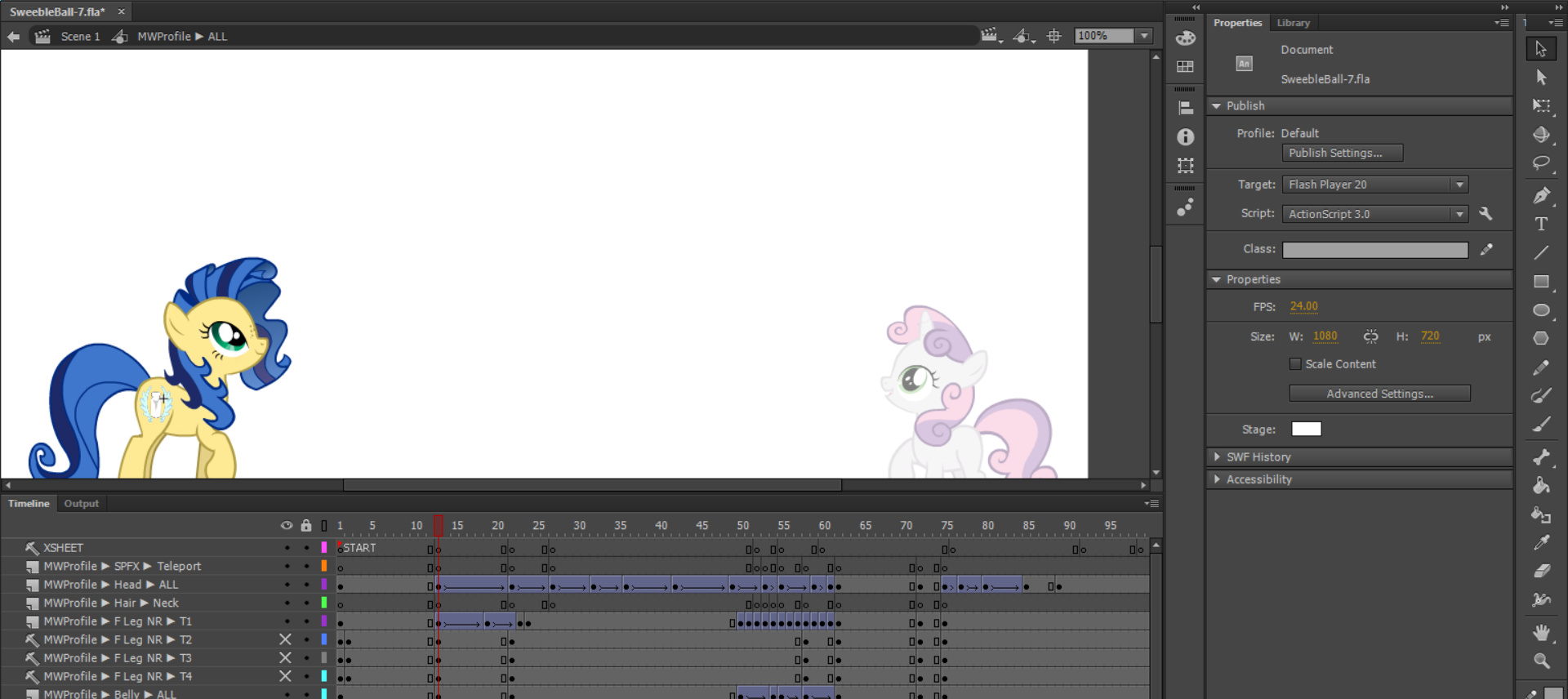The image size is (1568, 699).
Task: Open Advanced Settings button
Action: point(1379,394)
